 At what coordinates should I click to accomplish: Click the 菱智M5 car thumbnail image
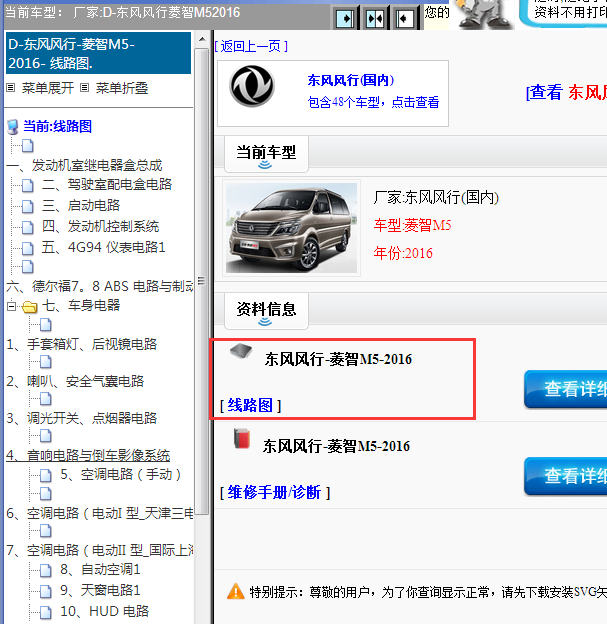(291, 228)
